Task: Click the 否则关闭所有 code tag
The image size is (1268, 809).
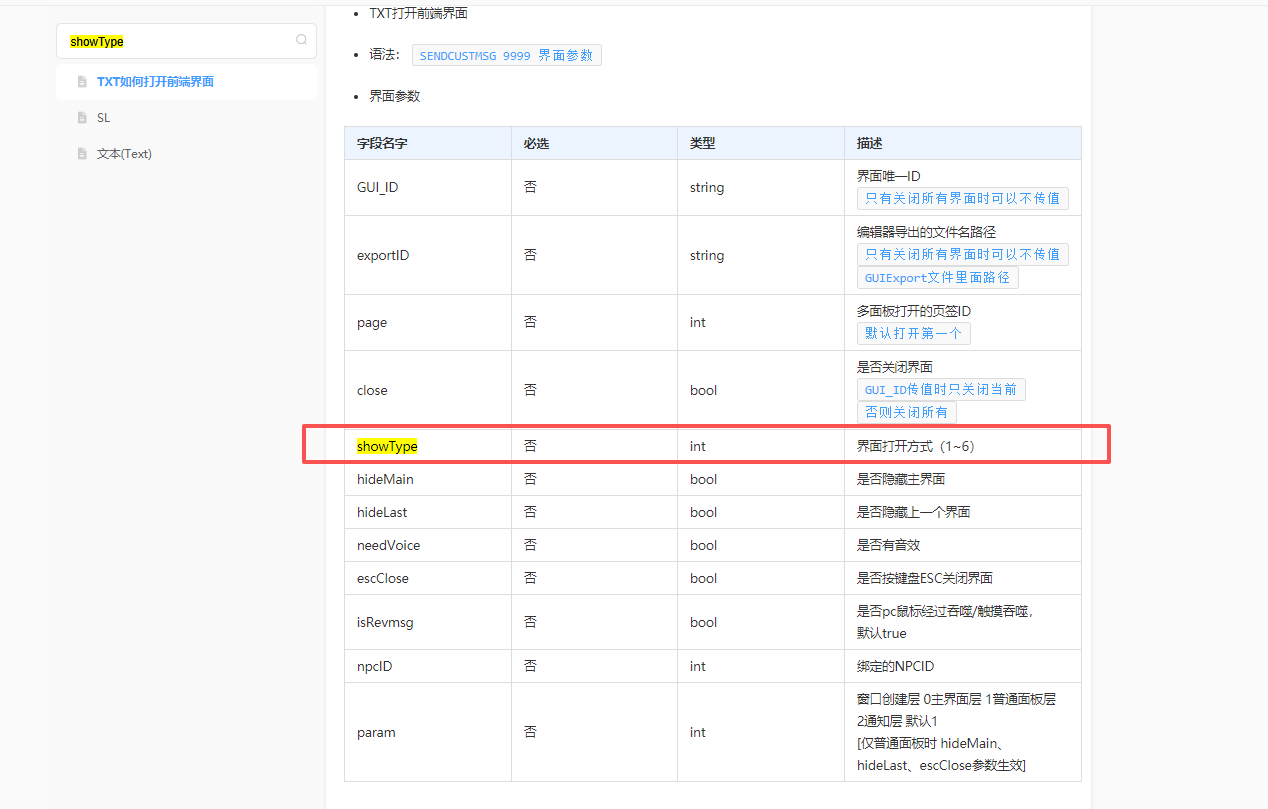Action: (x=906, y=412)
